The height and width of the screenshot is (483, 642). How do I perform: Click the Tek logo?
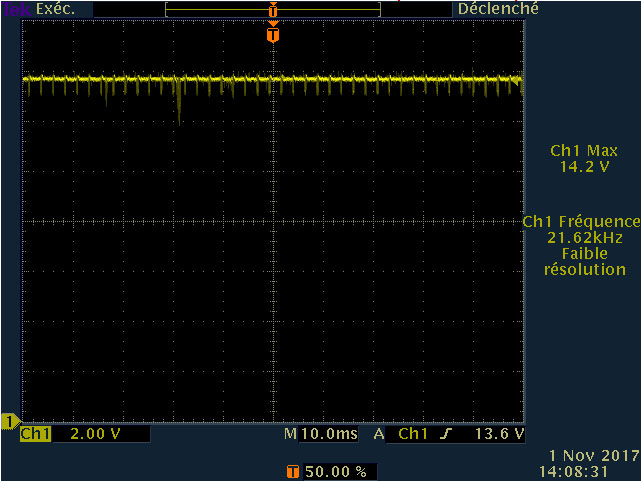[x=16, y=9]
